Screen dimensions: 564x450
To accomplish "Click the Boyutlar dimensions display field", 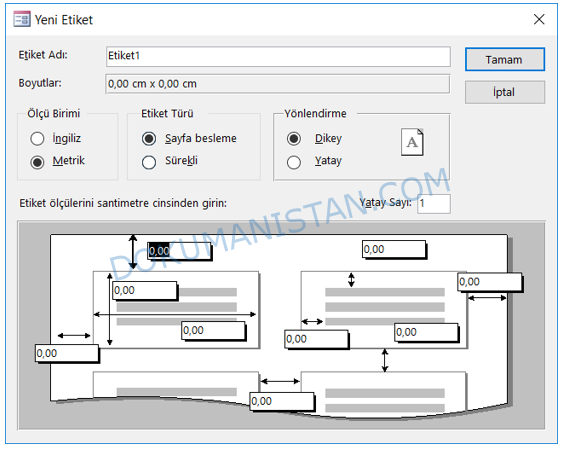I will coord(278,84).
